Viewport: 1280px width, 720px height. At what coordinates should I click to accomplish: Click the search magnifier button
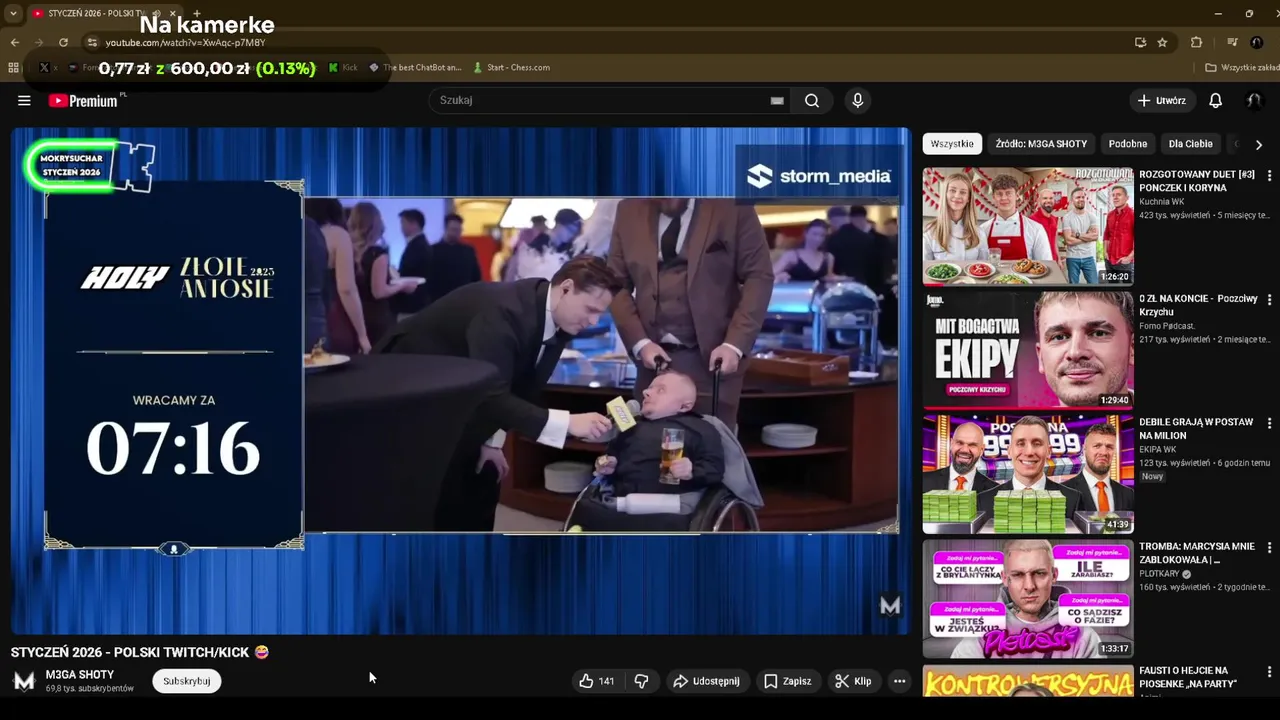click(x=812, y=100)
